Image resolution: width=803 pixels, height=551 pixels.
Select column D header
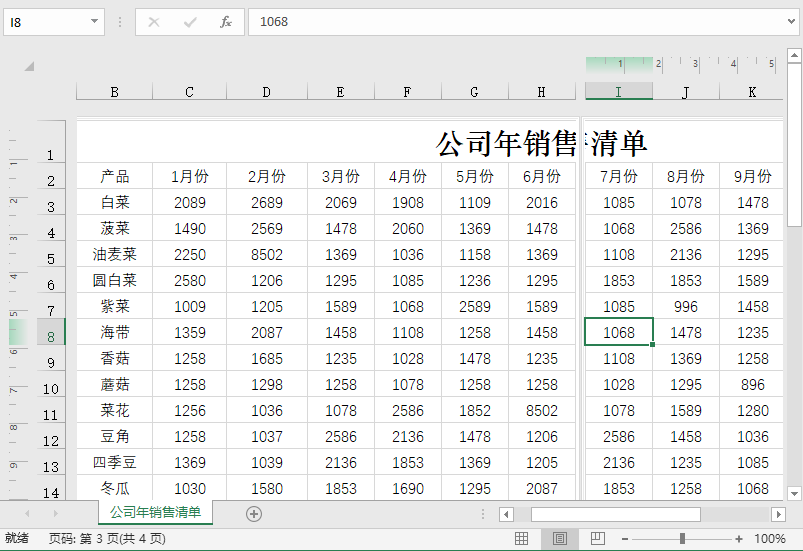coord(267,92)
